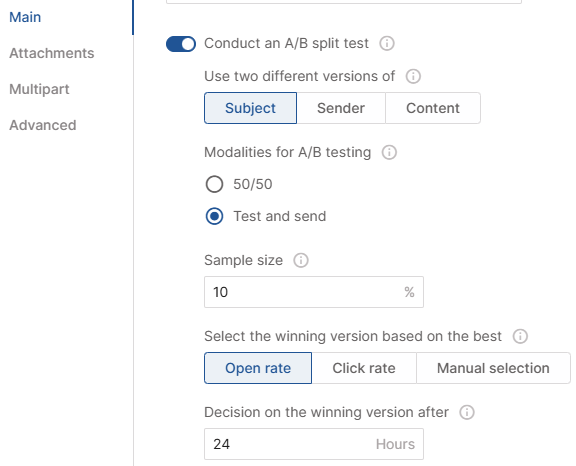Open info icon for winning version selection
This screenshot has width=576, height=466.
tap(520, 336)
